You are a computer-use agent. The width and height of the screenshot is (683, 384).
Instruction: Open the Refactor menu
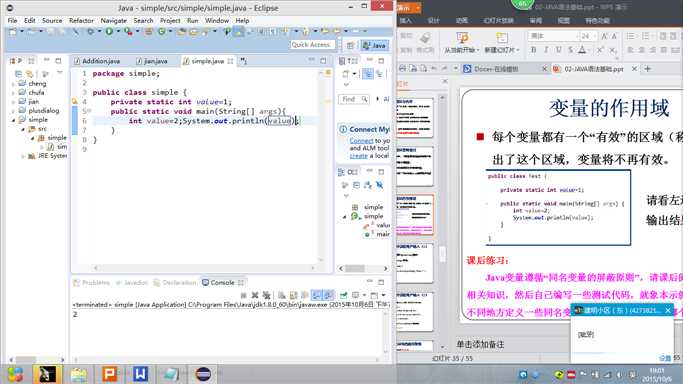coord(81,20)
